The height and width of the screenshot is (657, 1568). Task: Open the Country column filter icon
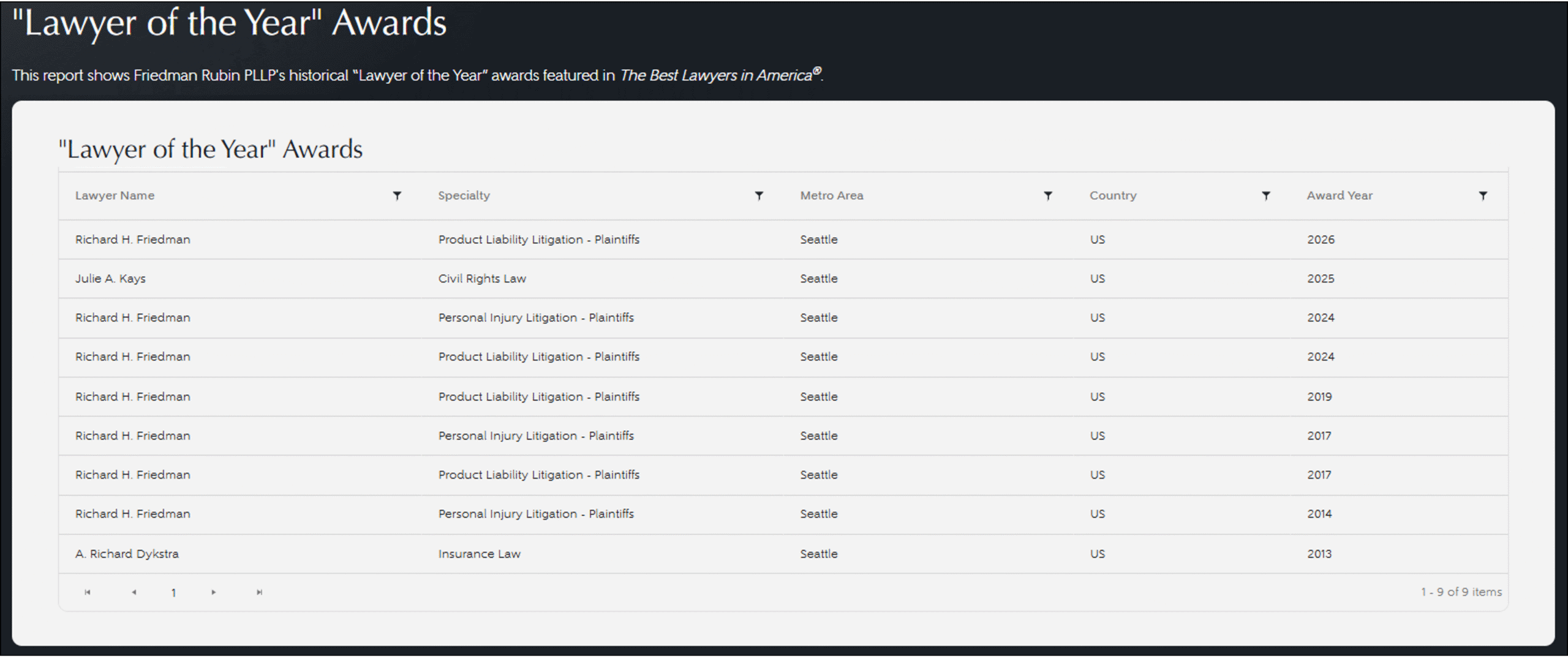[x=1266, y=196]
